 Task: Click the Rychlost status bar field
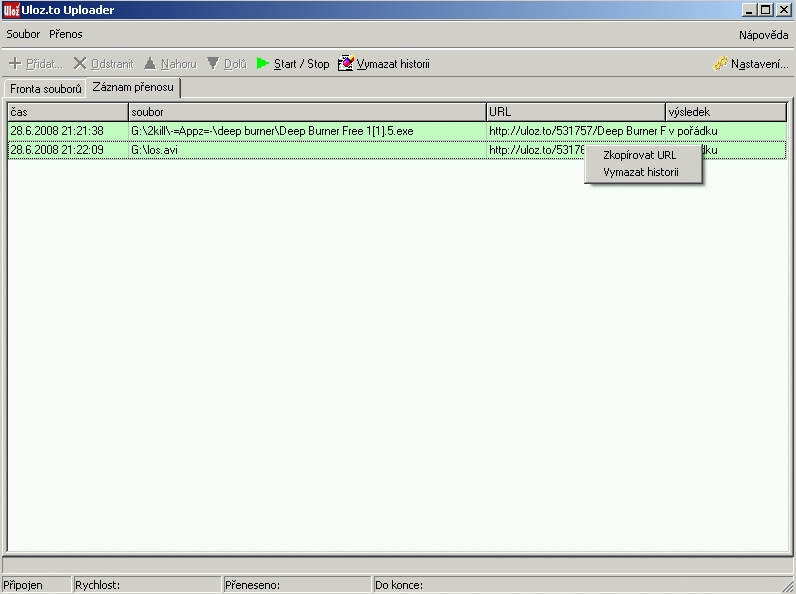pyautogui.click(x=147, y=585)
